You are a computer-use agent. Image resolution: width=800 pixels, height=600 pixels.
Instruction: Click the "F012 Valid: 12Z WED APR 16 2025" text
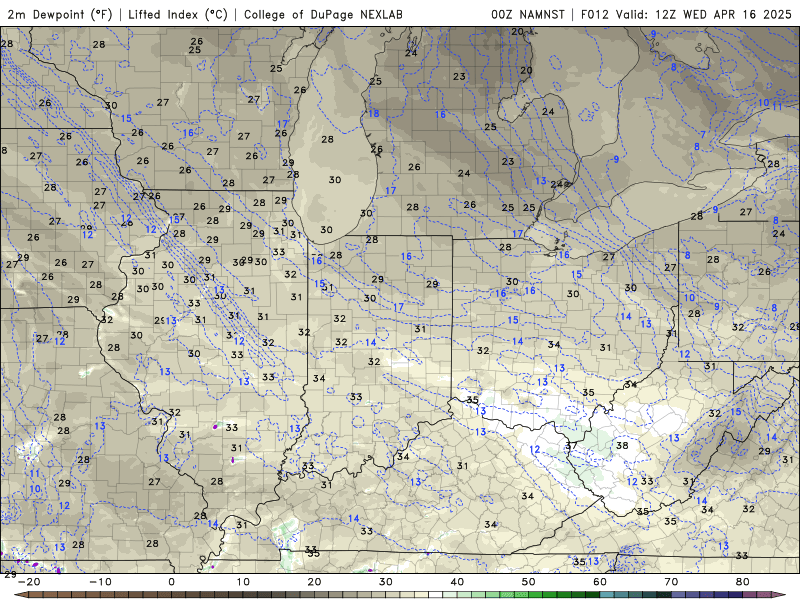(x=686, y=15)
